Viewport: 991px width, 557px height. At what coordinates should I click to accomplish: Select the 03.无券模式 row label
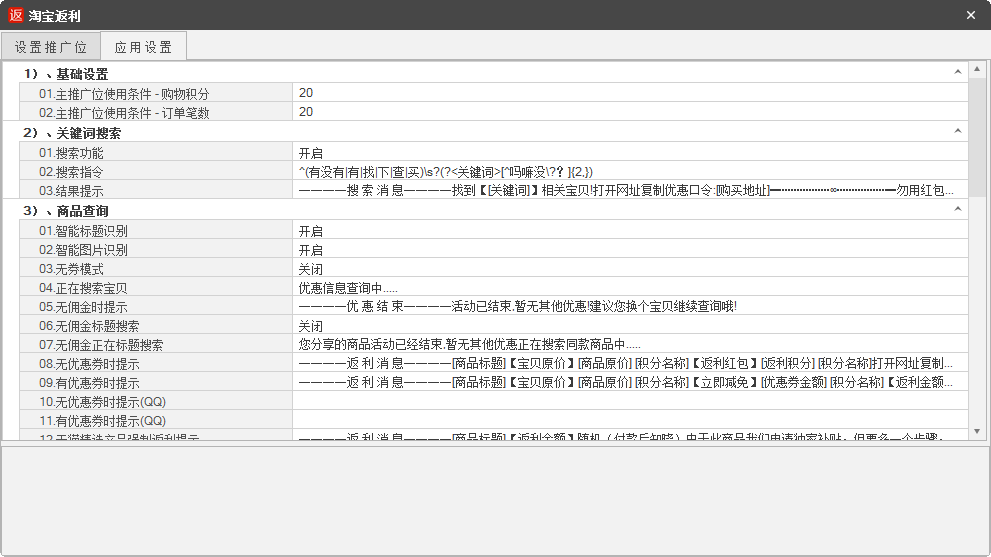[71, 269]
